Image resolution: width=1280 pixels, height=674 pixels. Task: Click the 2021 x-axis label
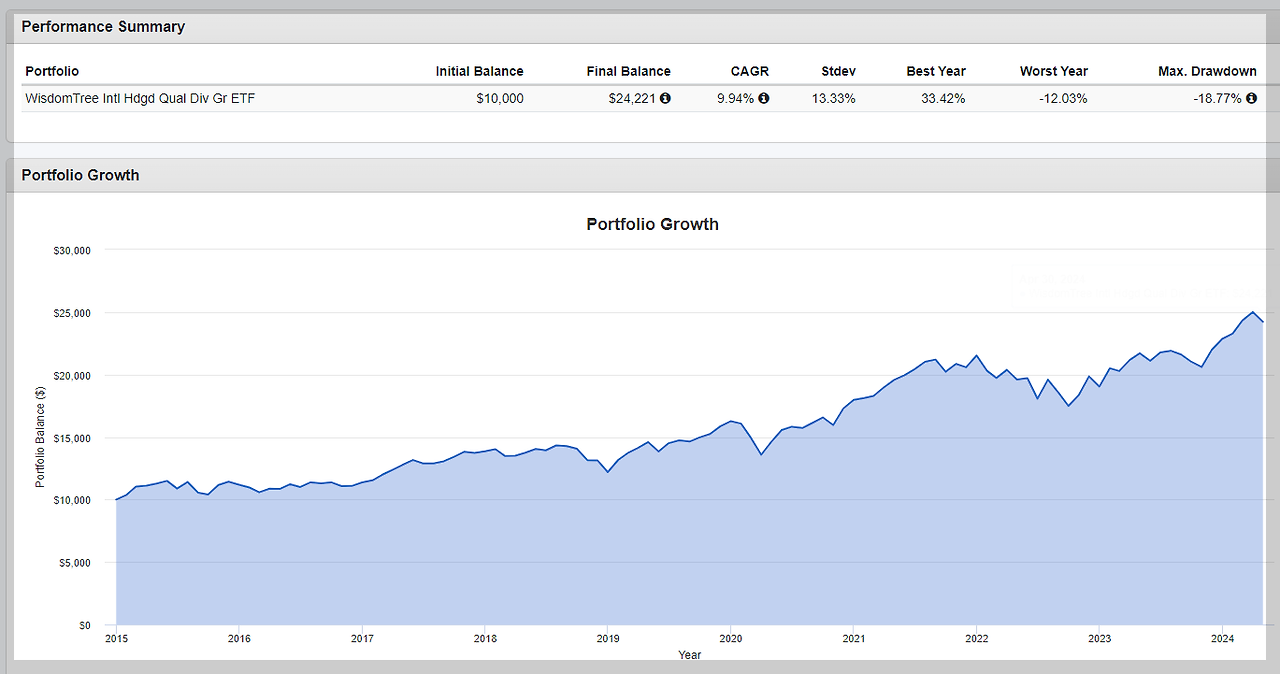854,638
